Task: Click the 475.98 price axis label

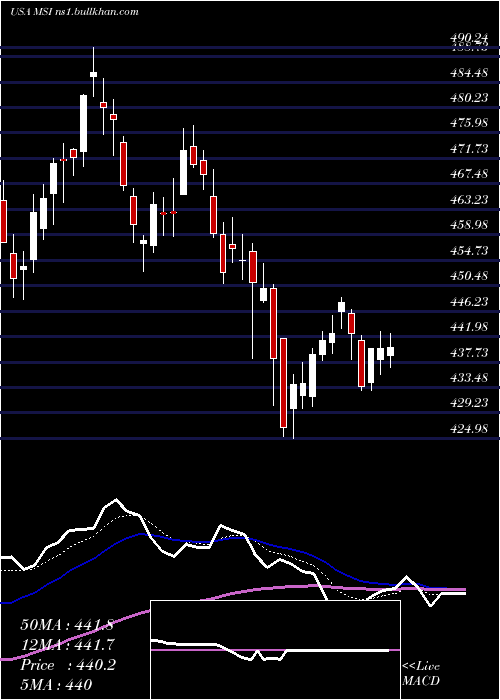Action: (x=469, y=123)
